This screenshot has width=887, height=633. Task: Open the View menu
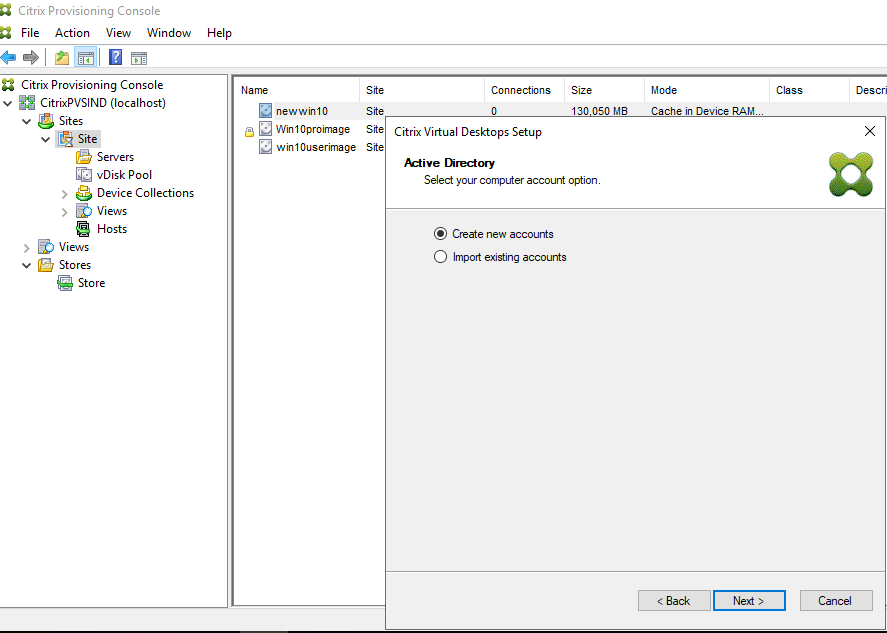pyautogui.click(x=118, y=33)
